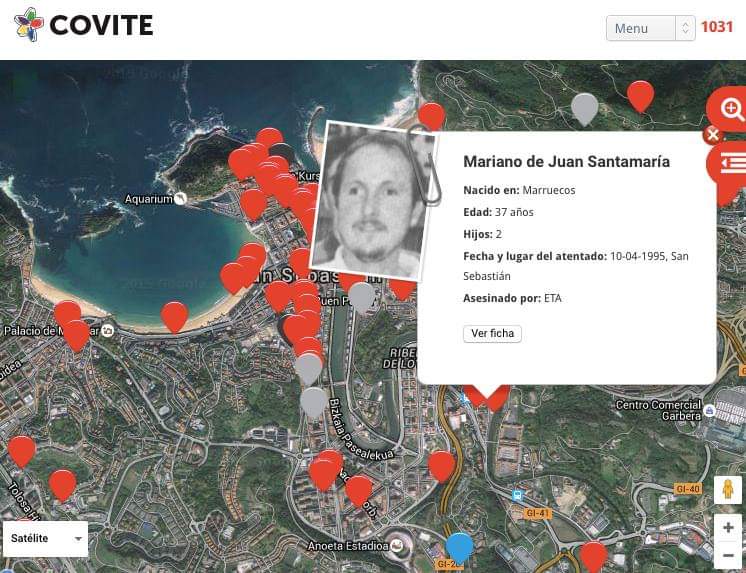
Task: Click the Aquarium point of interest icon
Action: pos(180,198)
